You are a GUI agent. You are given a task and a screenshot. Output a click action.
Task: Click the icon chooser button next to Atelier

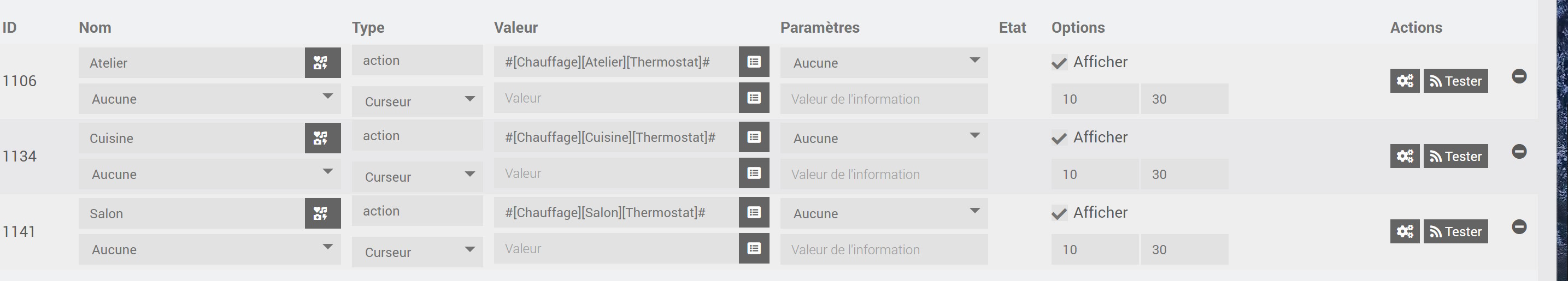click(x=322, y=63)
